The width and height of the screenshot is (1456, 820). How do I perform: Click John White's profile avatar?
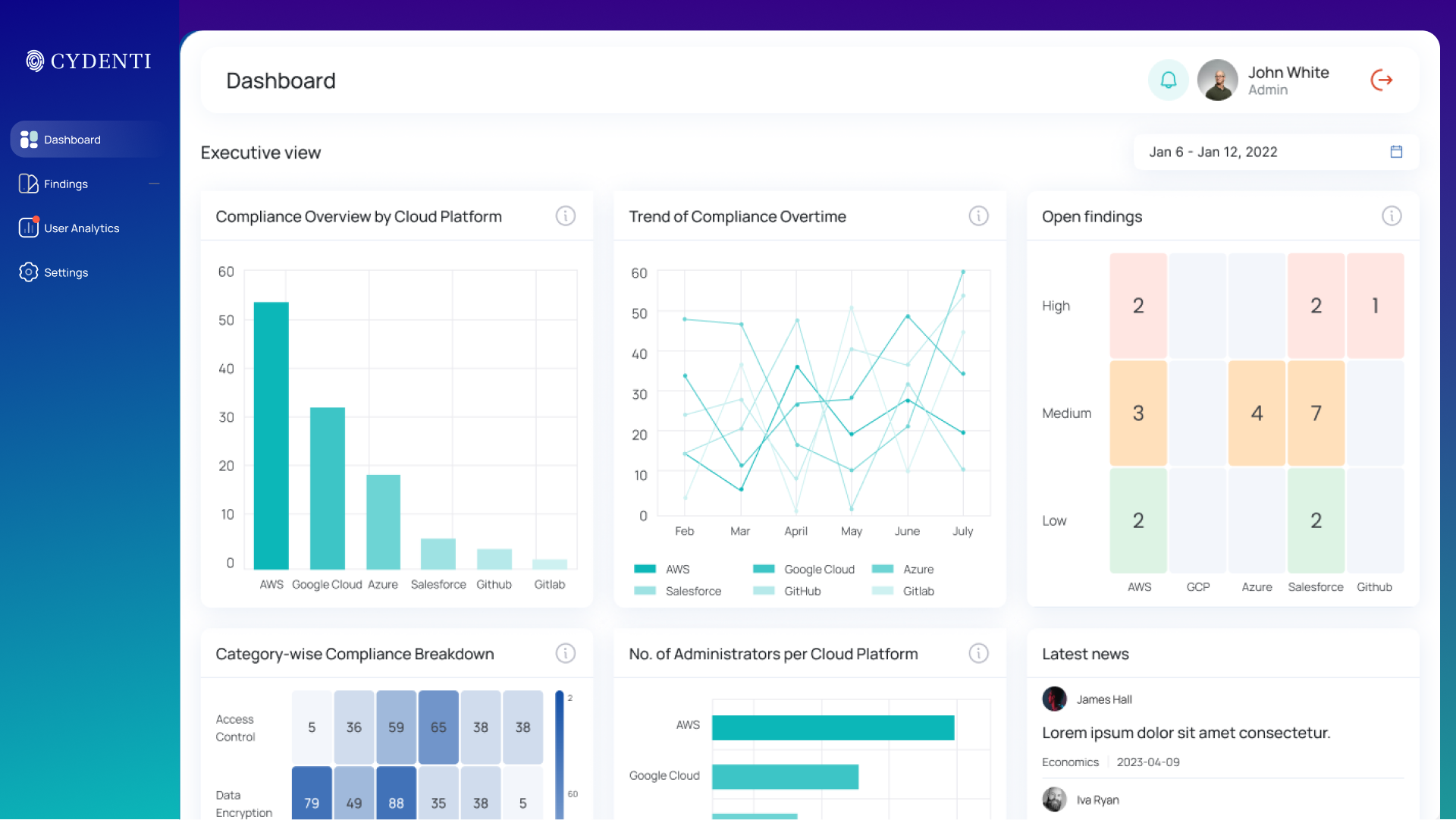click(1218, 80)
